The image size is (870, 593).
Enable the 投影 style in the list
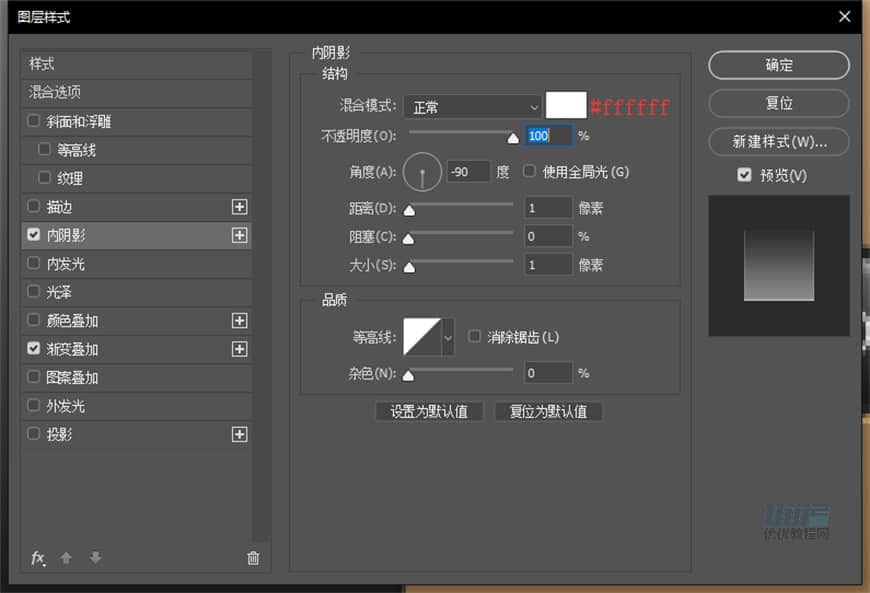pos(33,434)
